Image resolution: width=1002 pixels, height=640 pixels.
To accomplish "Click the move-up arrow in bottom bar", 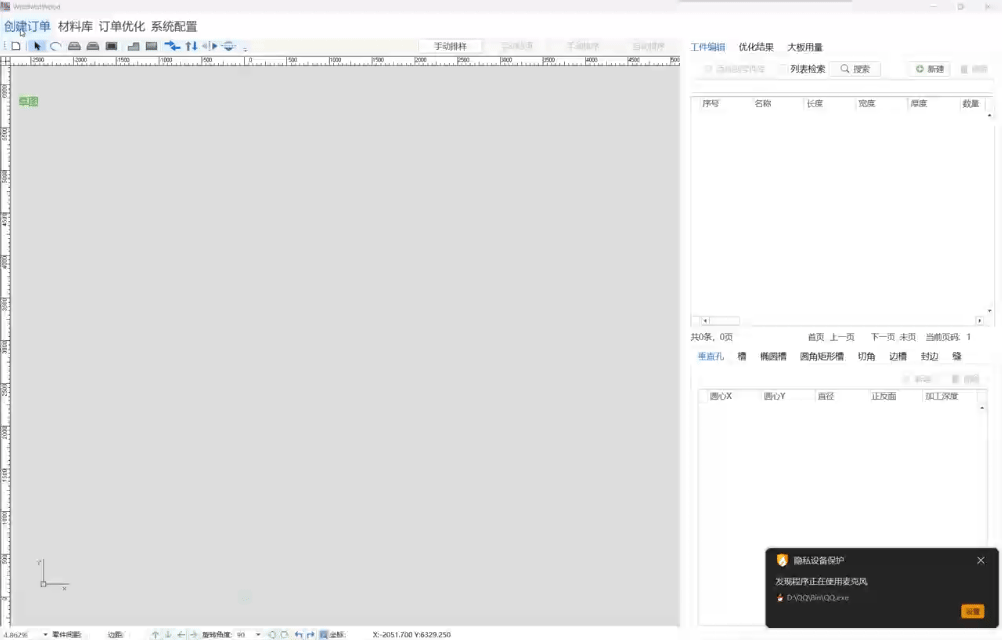I will pyautogui.click(x=155, y=634).
